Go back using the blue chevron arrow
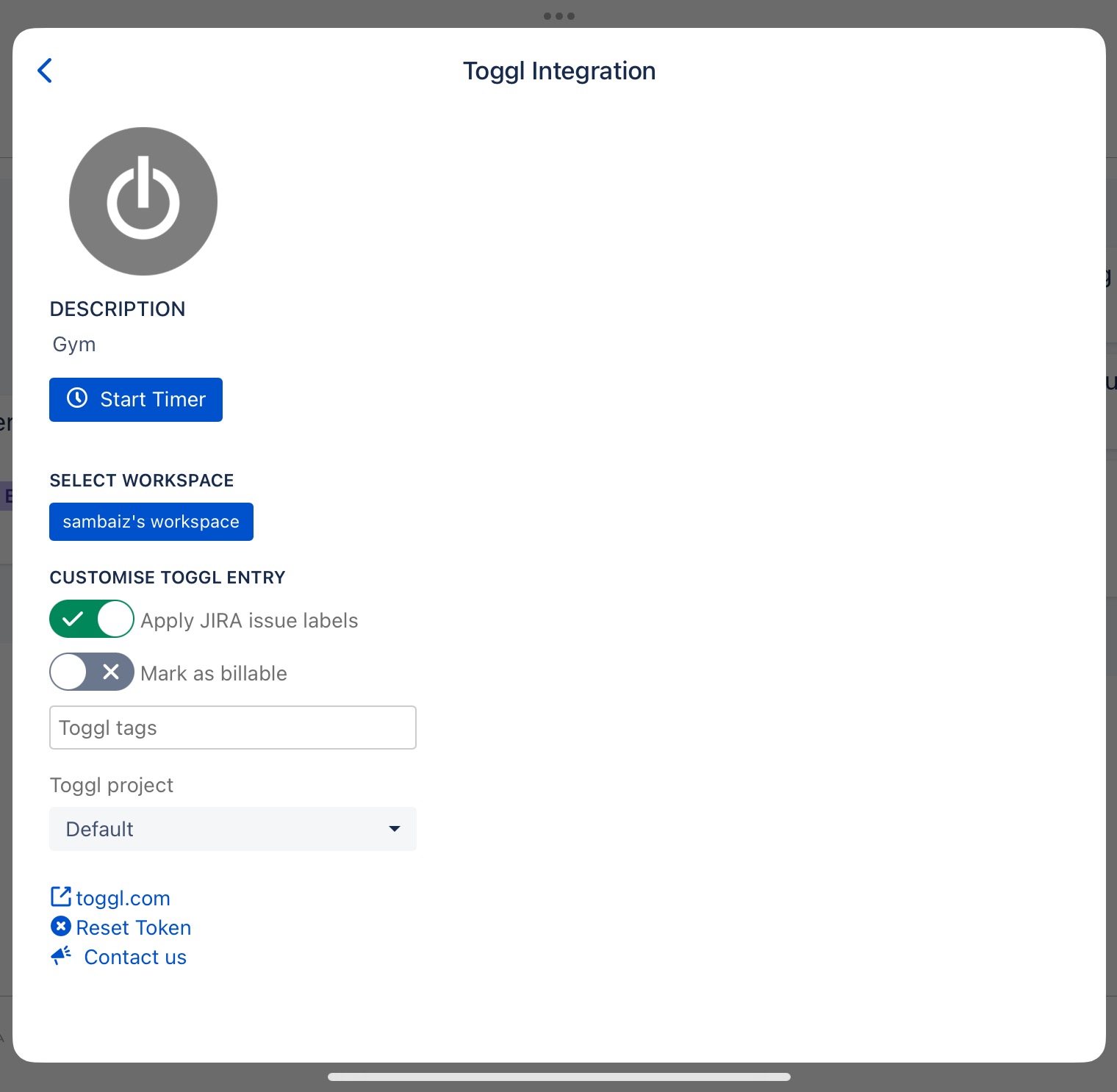This screenshot has height=1092, width=1117. coord(45,71)
